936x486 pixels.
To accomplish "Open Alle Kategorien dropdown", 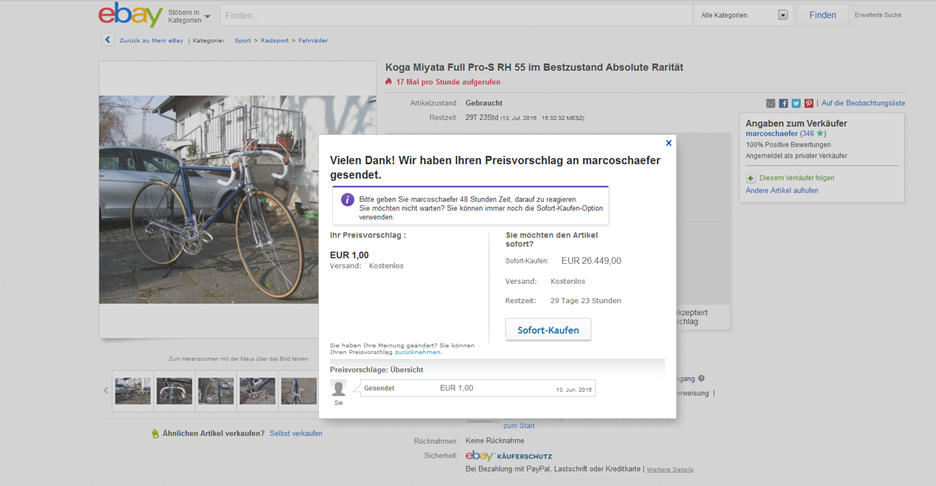I will click(743, 15).
